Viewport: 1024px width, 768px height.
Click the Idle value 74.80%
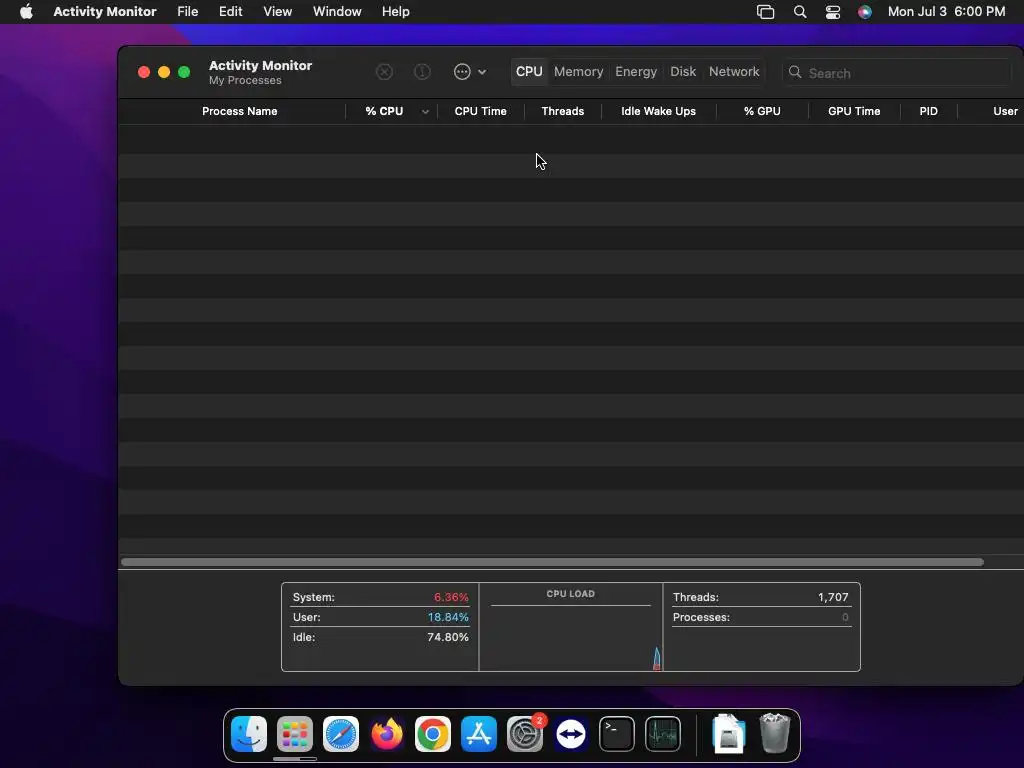click(448, 637)
